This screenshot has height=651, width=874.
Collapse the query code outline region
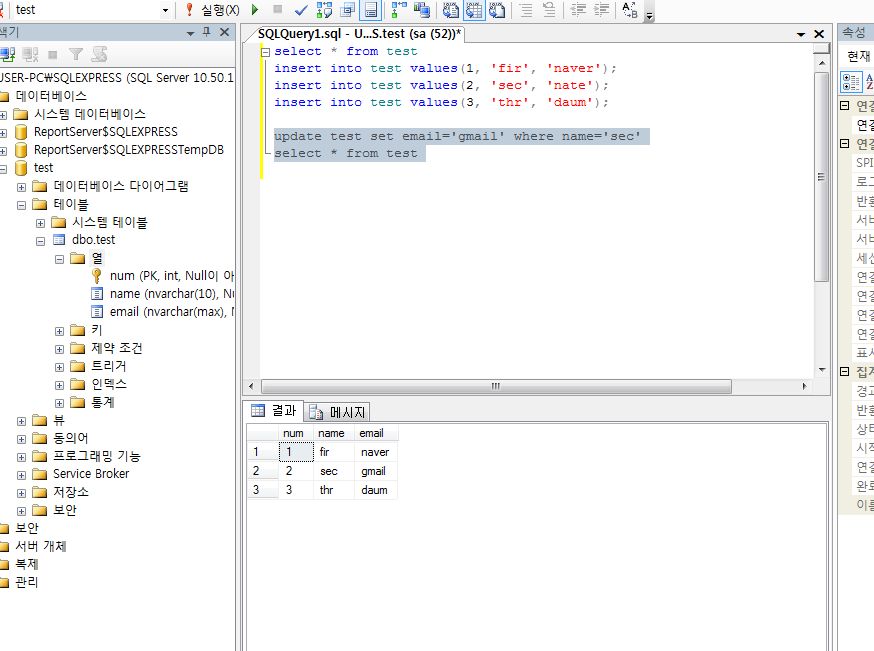tap(265, 52)
